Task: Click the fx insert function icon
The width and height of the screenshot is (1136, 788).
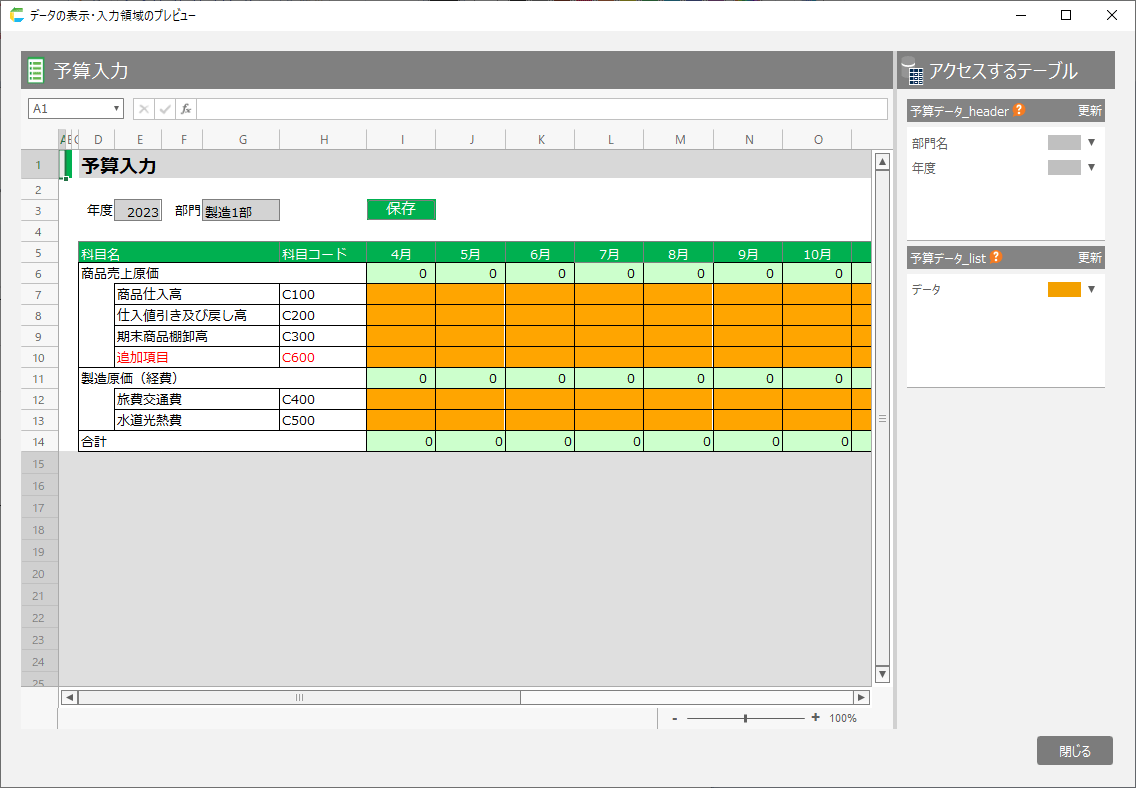Action: pyautogui.click(x=186, y=109)
